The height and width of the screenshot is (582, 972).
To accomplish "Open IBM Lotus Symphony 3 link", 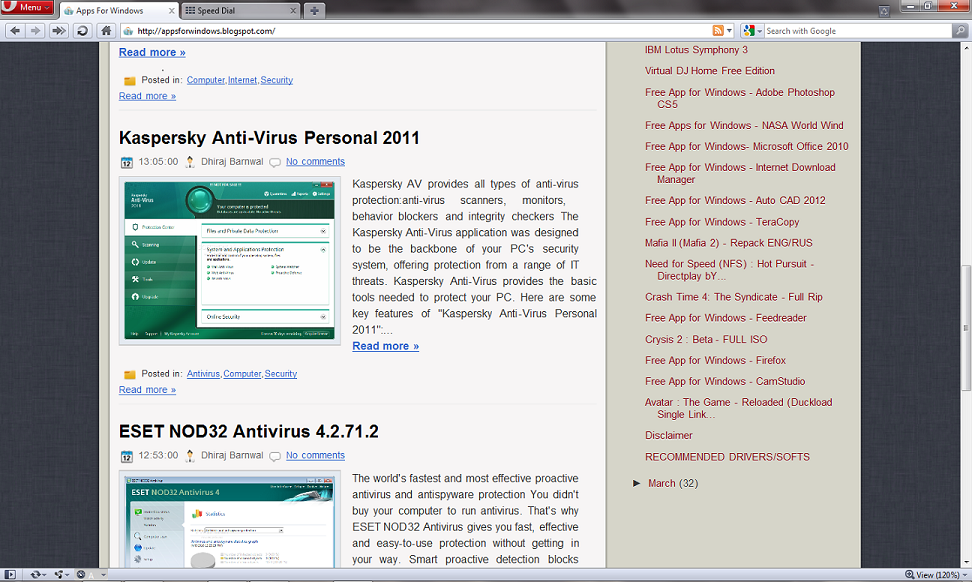I will pos(696,50).
